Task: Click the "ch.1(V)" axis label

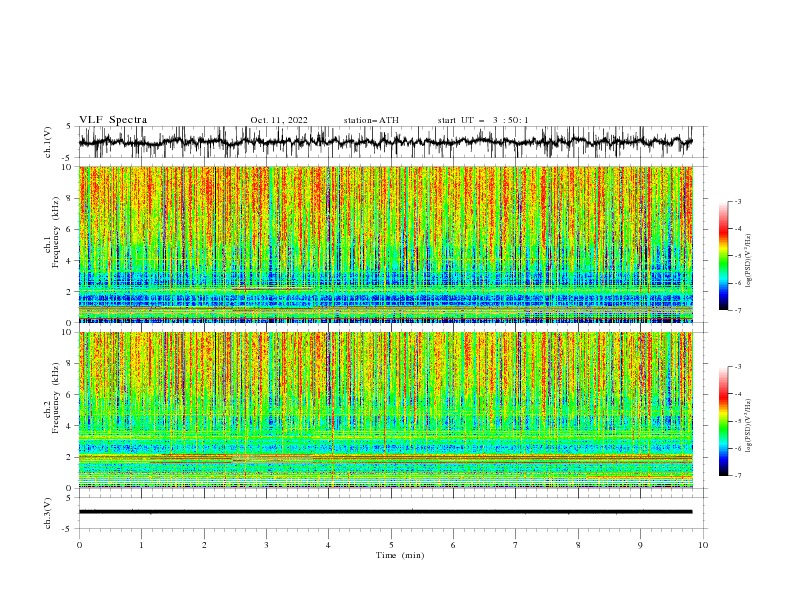Action: (48, 142)
